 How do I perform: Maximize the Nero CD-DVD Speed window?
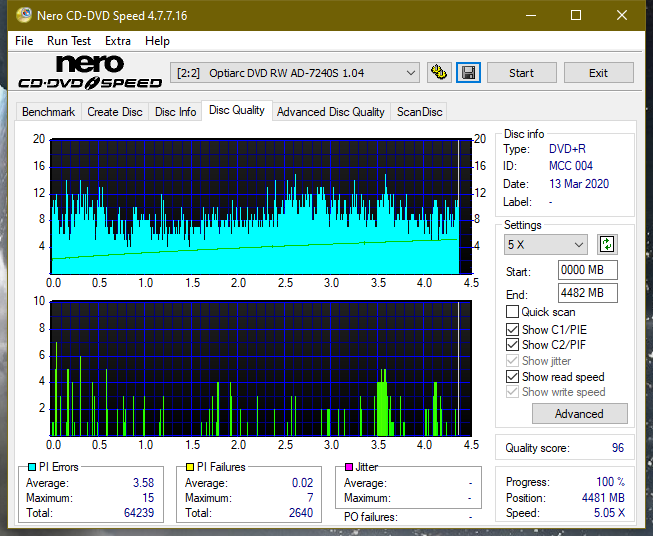[x=576, y=15]
